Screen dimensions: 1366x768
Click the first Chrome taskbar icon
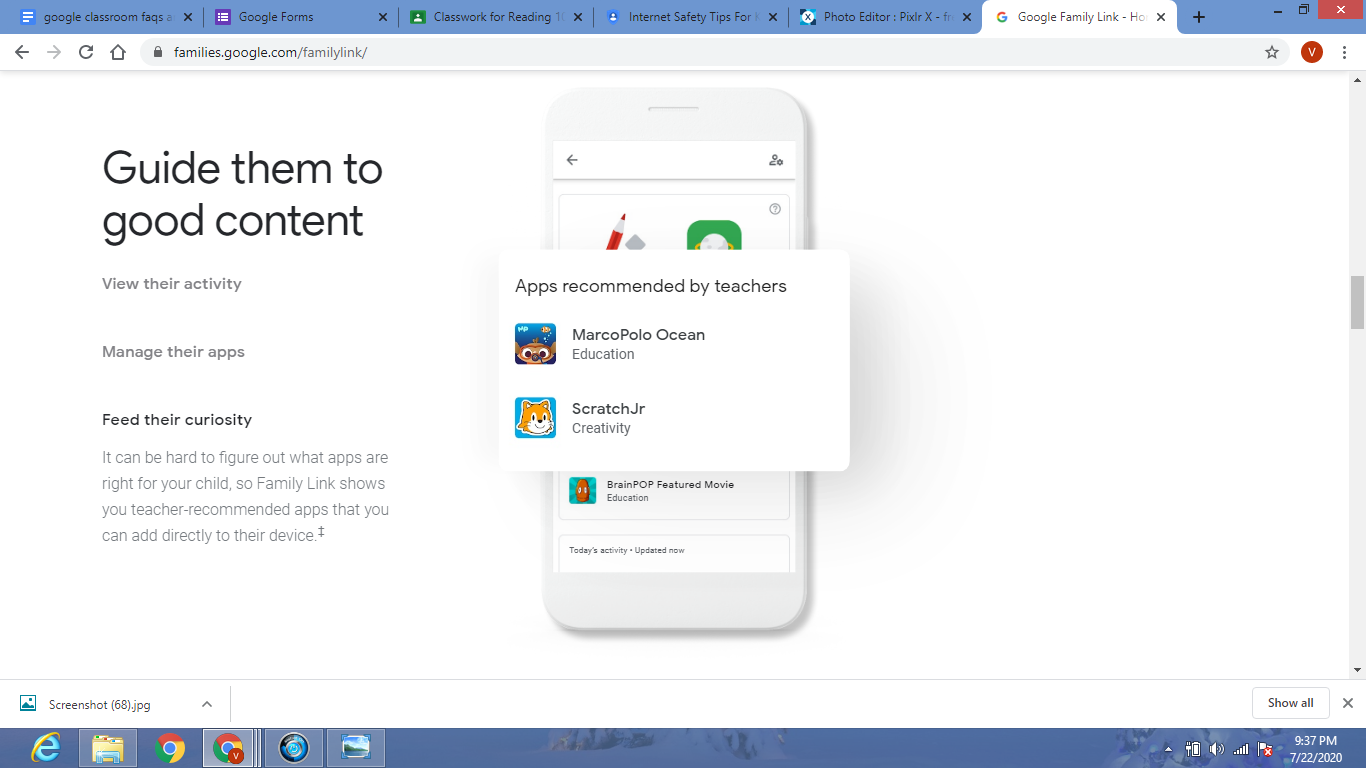point(171,748)
